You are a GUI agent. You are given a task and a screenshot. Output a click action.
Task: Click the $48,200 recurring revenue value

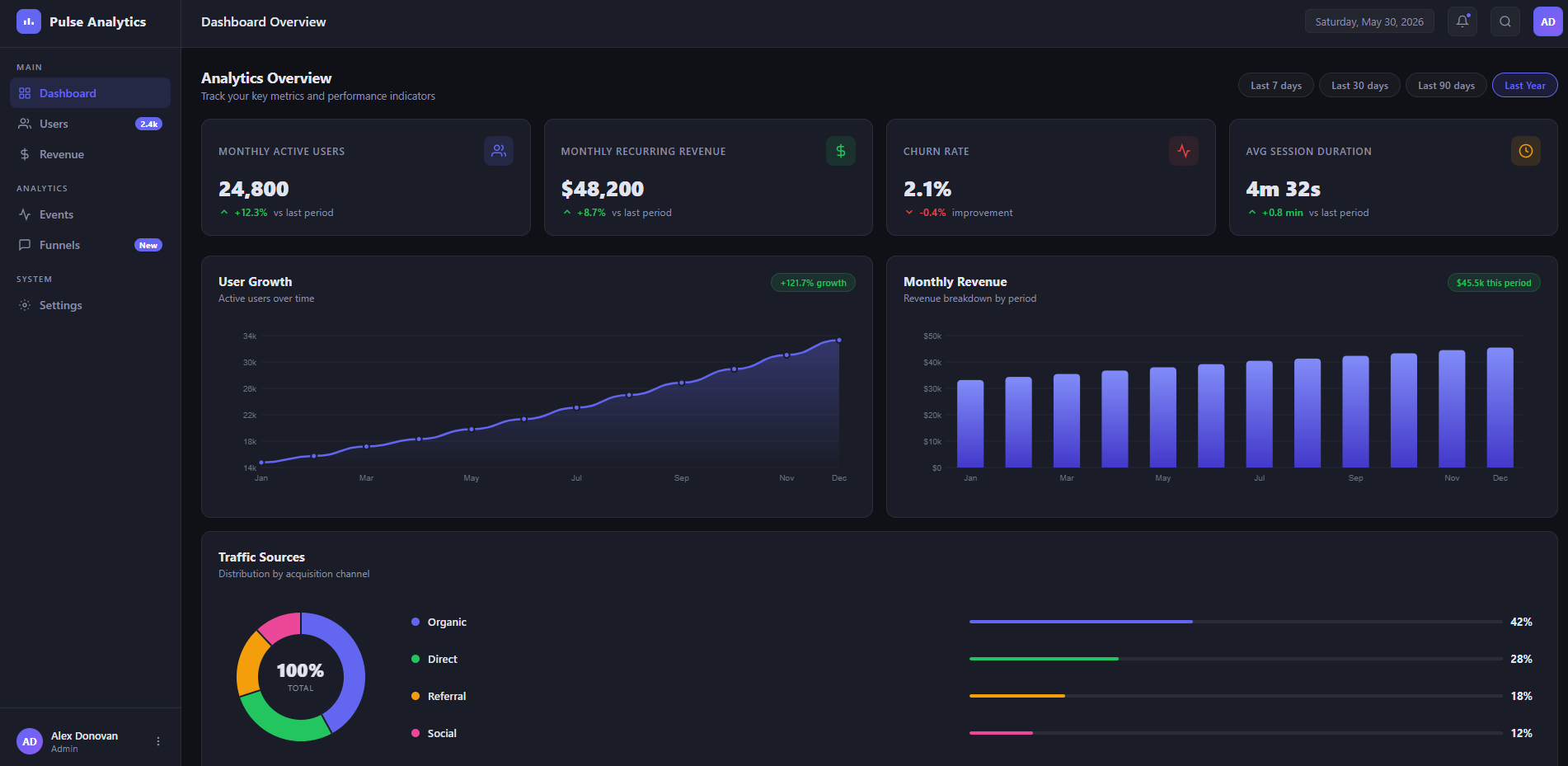[x=603, y=189]
